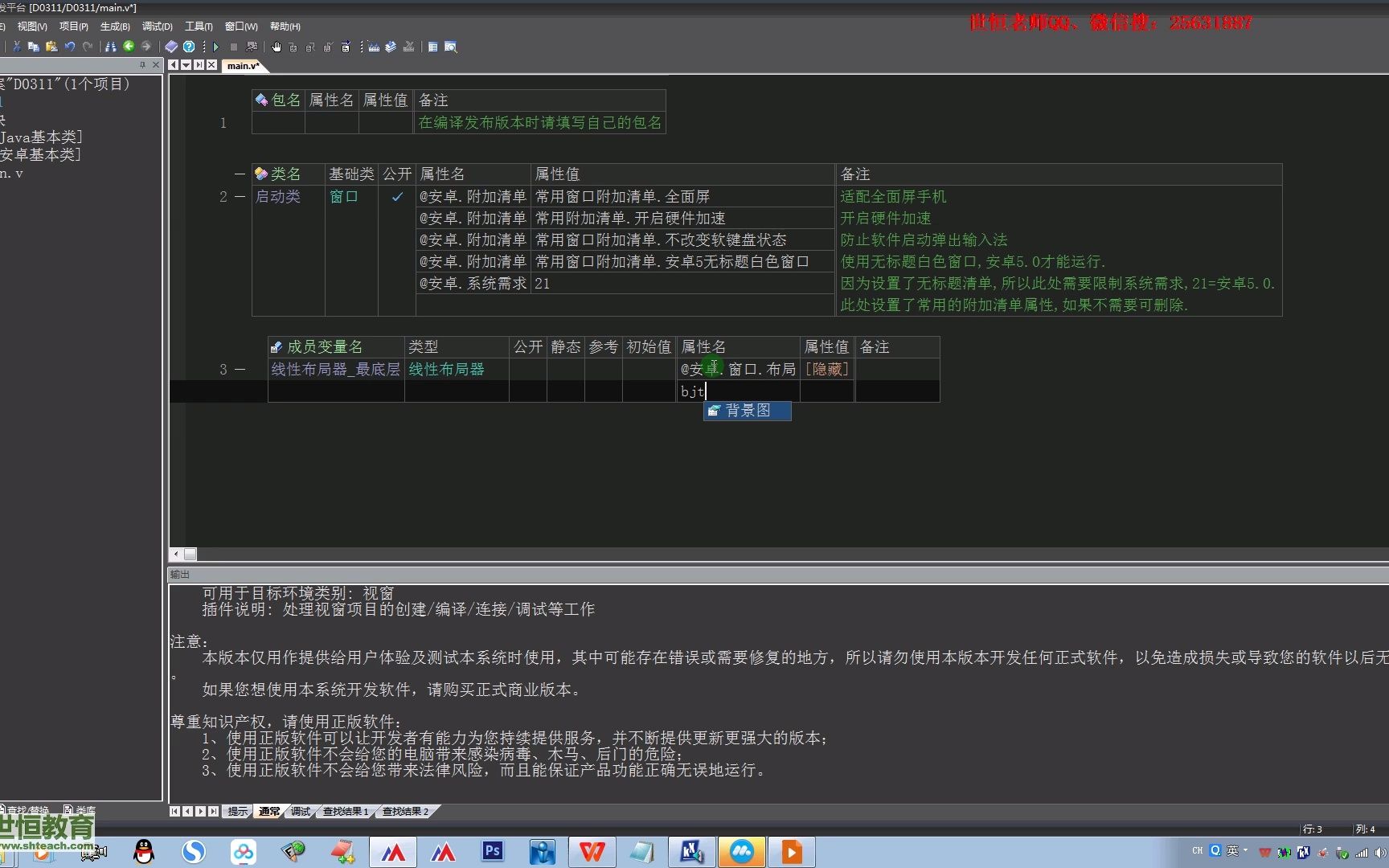Switch to the 提示 output tab
This screenshot has width=1389, height=868.
238,812
